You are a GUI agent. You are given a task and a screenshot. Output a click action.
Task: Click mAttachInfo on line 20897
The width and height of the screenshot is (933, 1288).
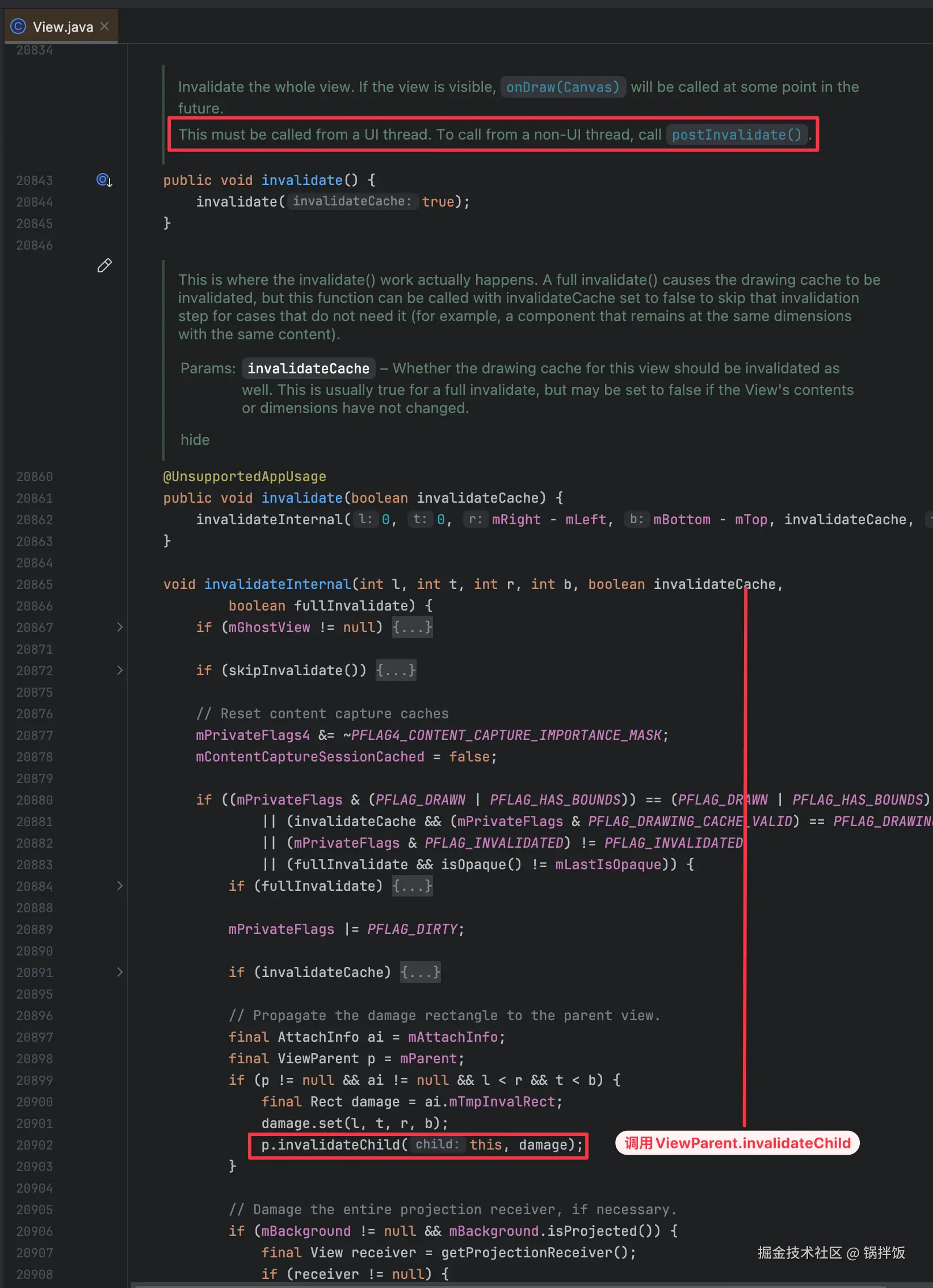tap(452, 1038)
